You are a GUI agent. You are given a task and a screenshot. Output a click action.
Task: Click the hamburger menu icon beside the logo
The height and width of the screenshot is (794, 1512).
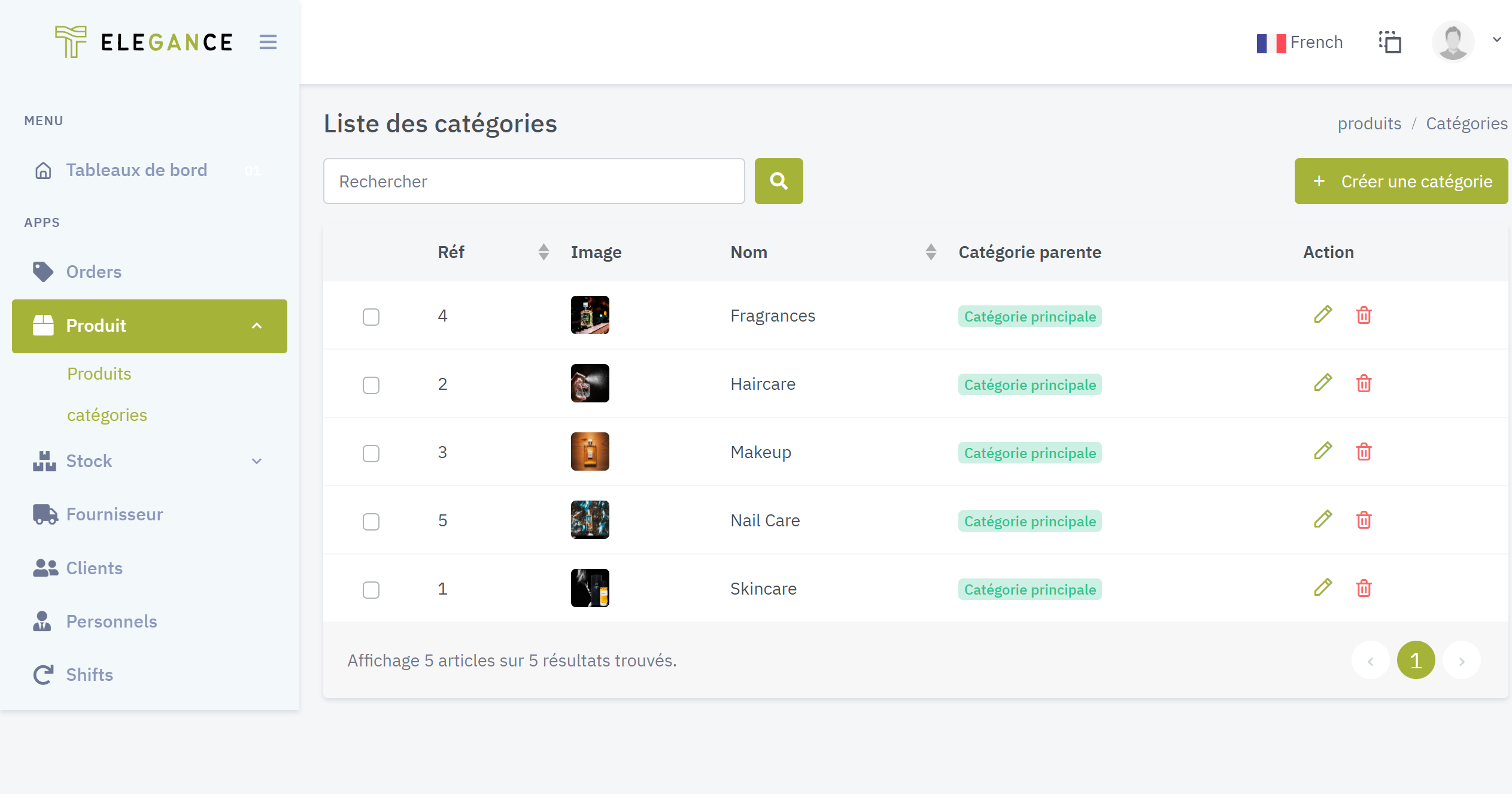[268, 42]
